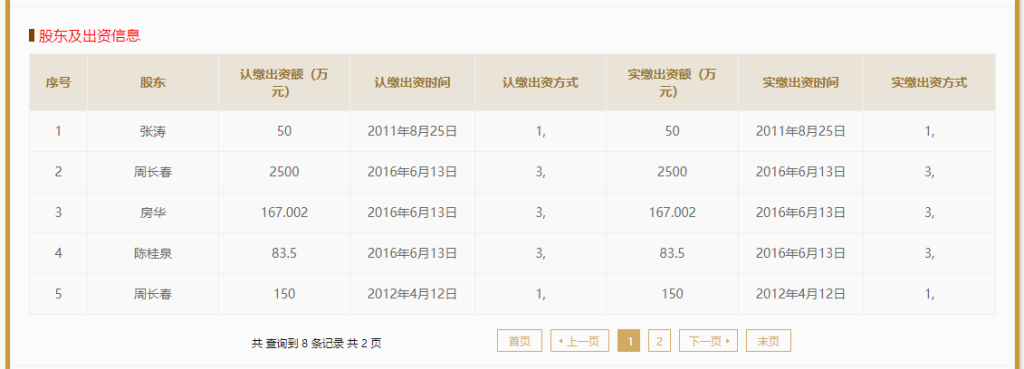
Task: Open the 首页 first page button
Action: tap(520, 341)
